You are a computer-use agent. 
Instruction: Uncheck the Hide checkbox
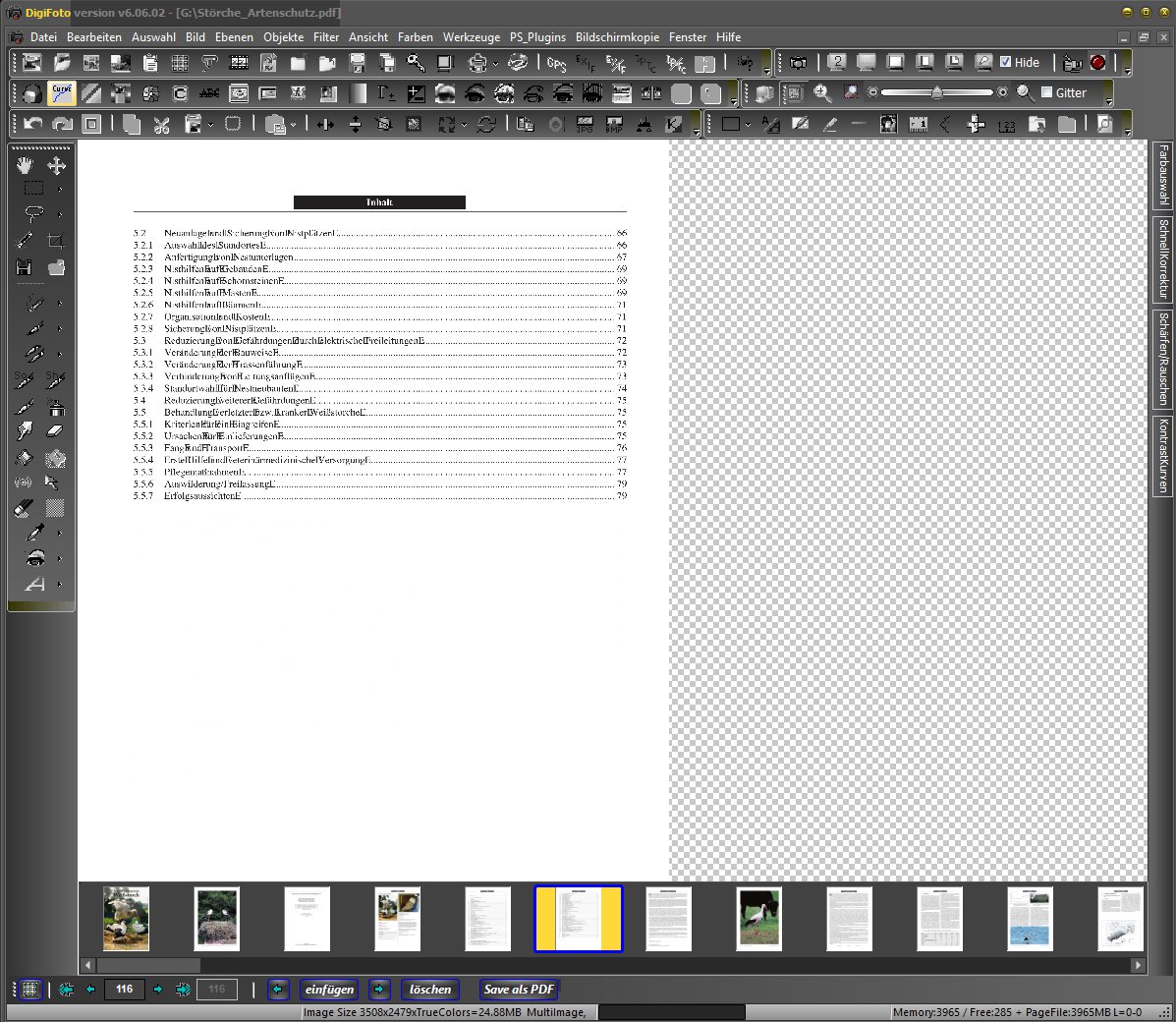click(1005, 62)
